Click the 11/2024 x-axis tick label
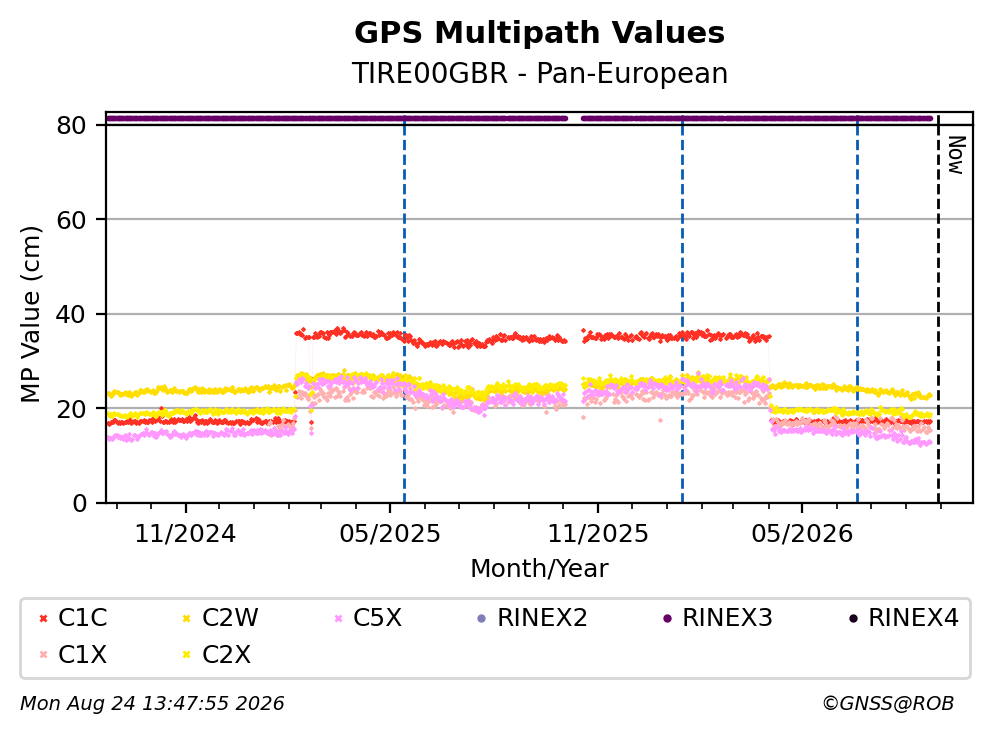993x734 pixels. click(x=185, y=534)
